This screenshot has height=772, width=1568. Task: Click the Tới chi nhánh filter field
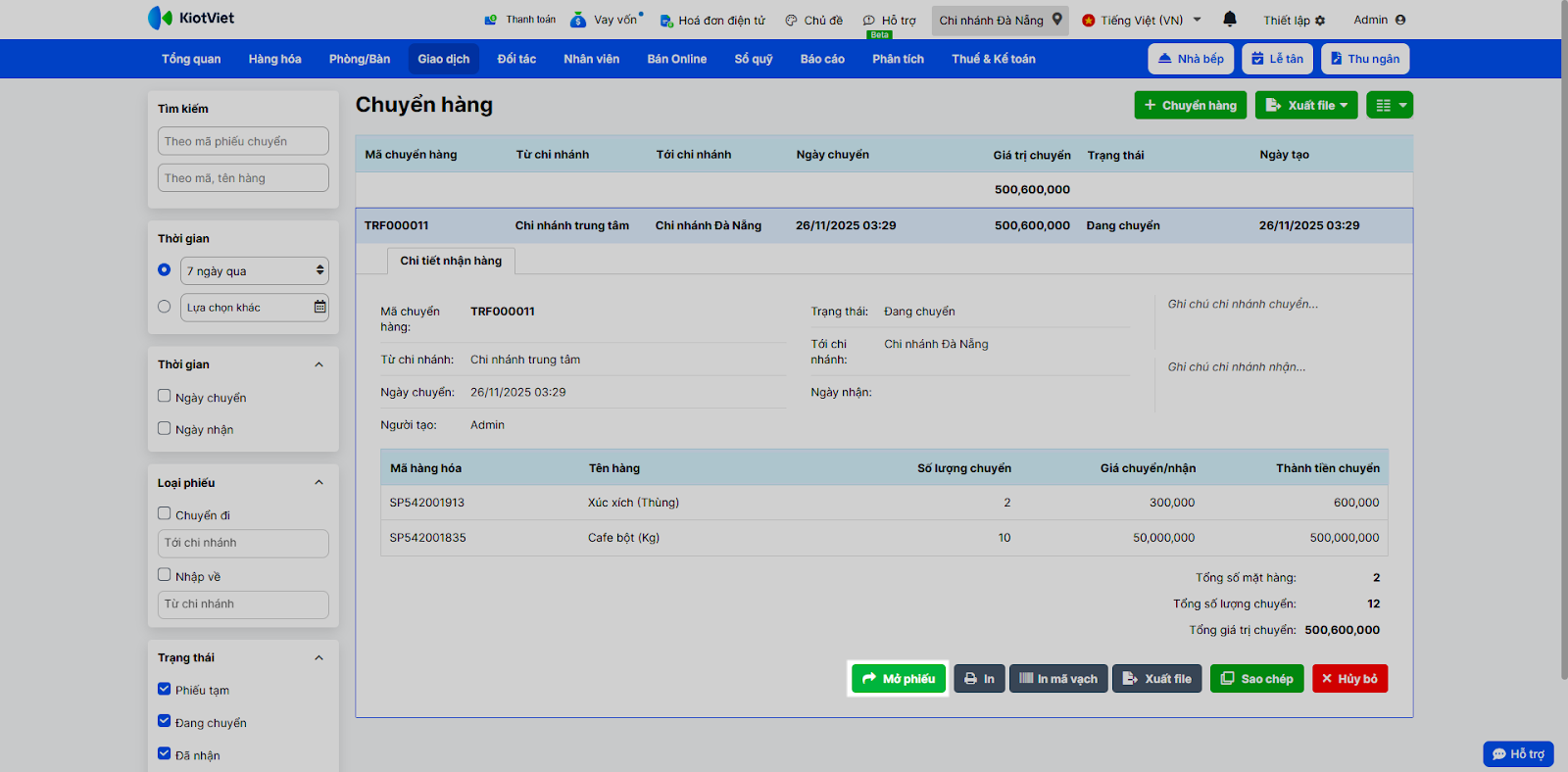243,543
